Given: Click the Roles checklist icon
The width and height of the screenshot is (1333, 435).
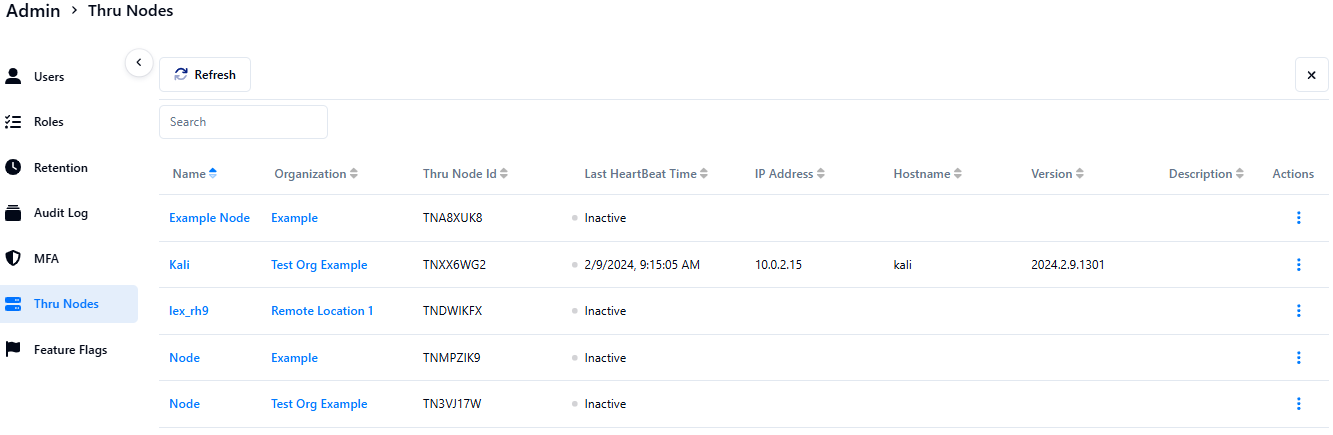Looking at the screenshot, I should click(13, 122).
